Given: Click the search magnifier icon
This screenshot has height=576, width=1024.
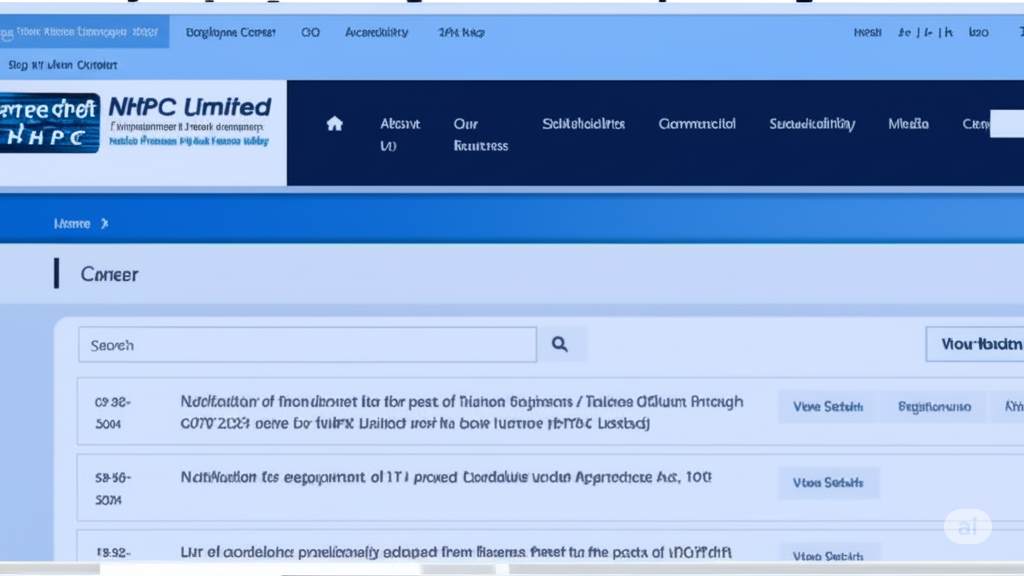Looking at the screenshot, I should click(x=560, y=344).
